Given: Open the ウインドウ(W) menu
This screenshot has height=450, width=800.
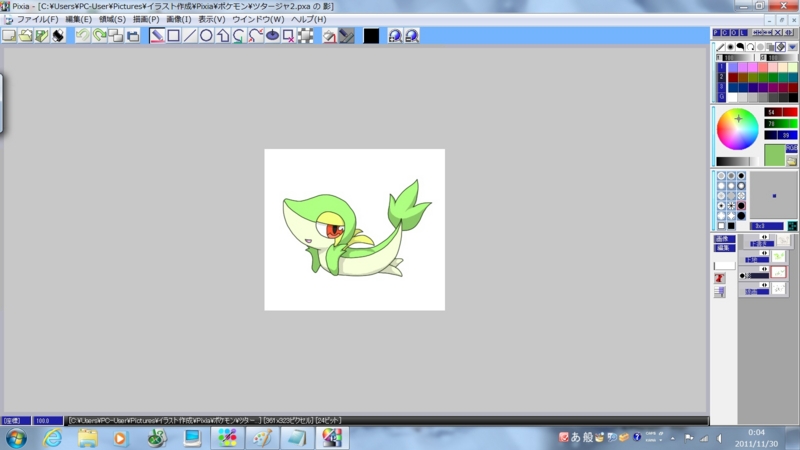Looking at the screenshot, I should (x=258, y=19).
